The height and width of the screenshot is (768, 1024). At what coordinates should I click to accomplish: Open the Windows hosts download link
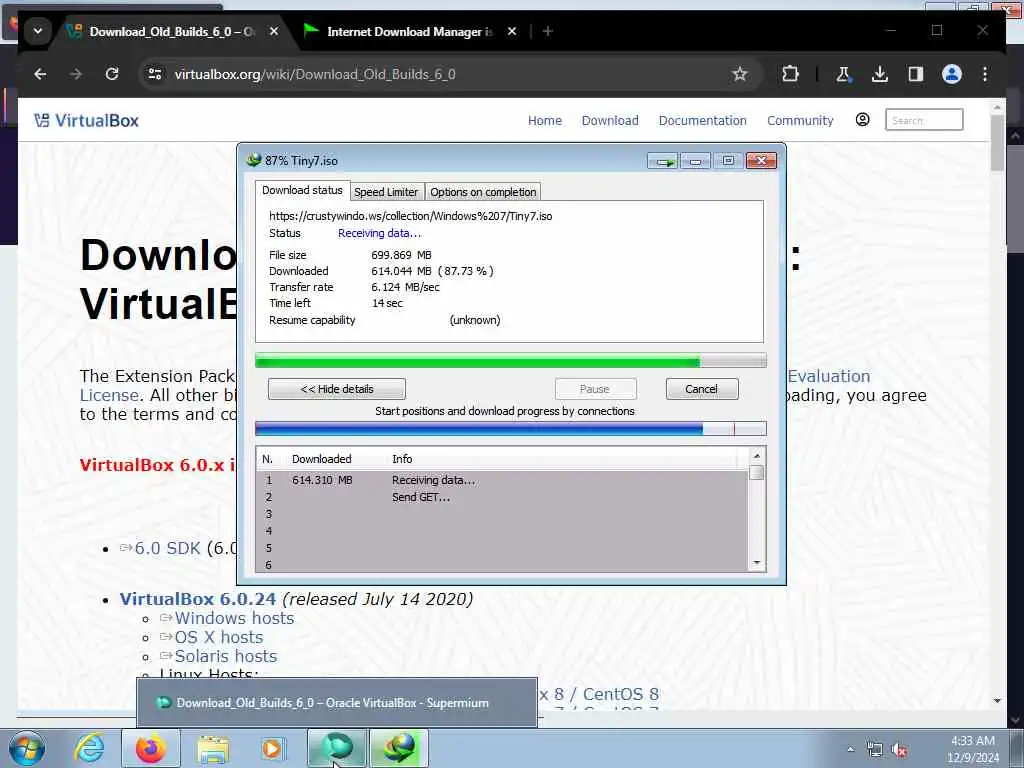234,618
